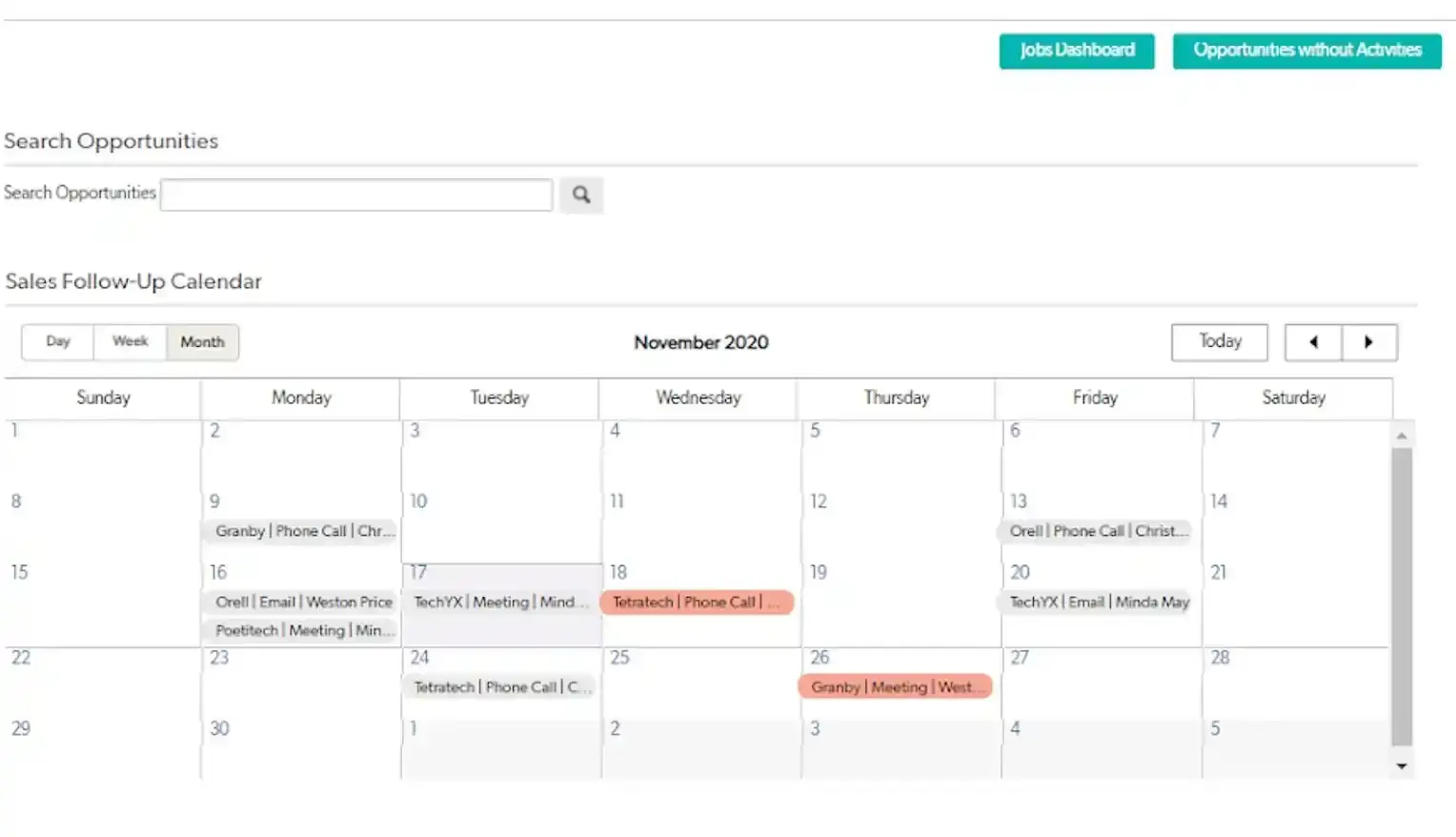Open the Granby Meeting event on the 26th

point(894,686)
